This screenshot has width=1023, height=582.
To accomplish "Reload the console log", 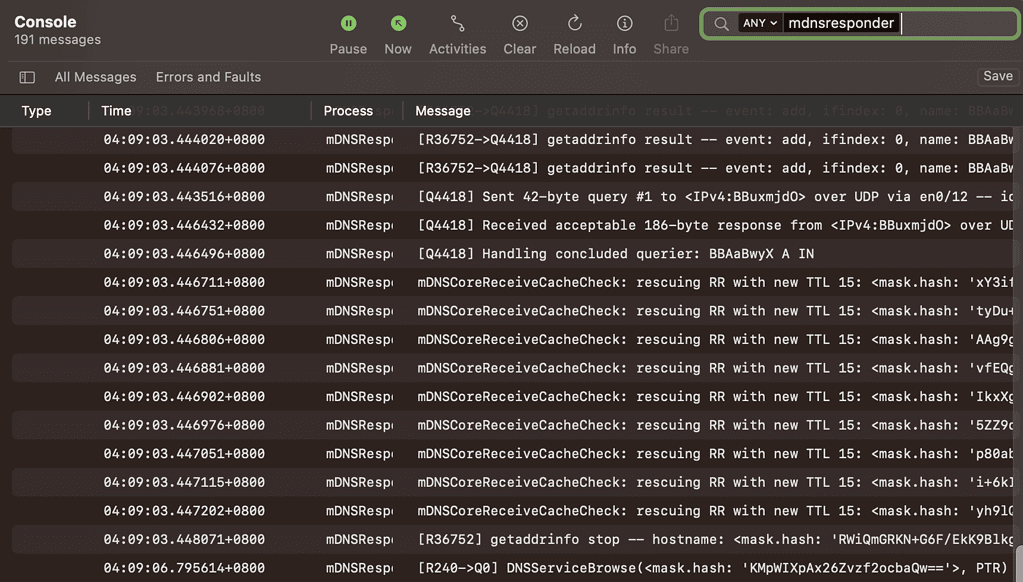I will [x=574, y=24].
